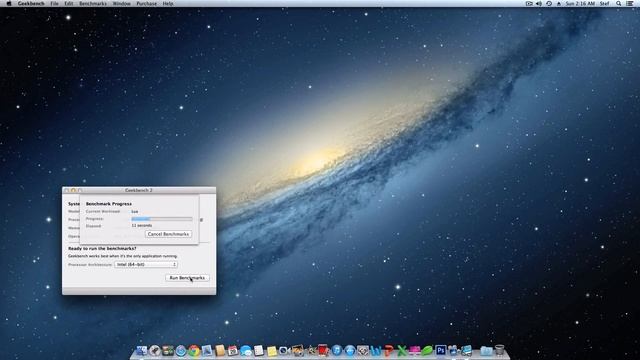Open Finder from the Dock
This screenshot has width=640, height=360.
142,350
